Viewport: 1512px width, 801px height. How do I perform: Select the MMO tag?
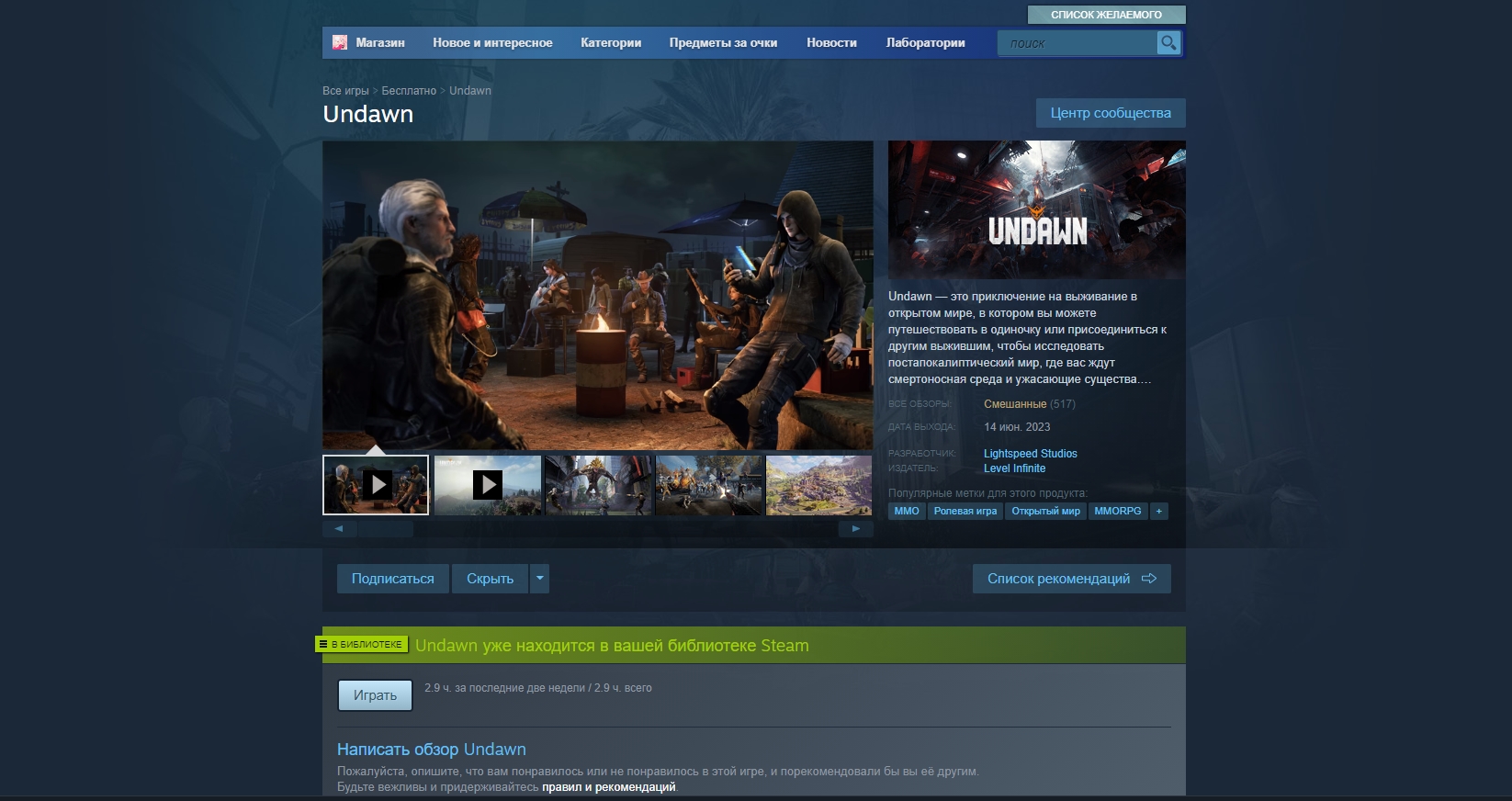click(907, 511)
